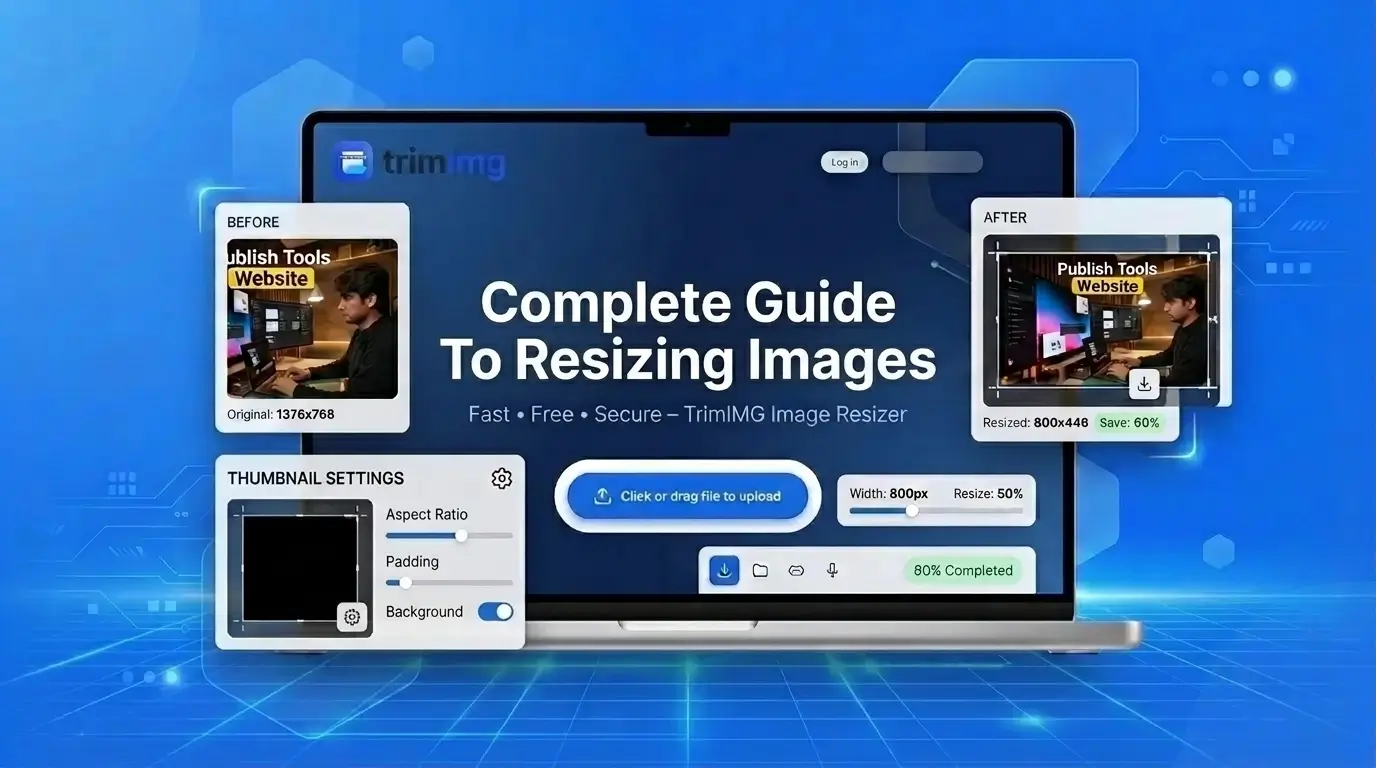Click the 'BEFORE' panel label
The height and width of the screenshot is (768, 1376).
pyautogui.click(x=253, y=222)
